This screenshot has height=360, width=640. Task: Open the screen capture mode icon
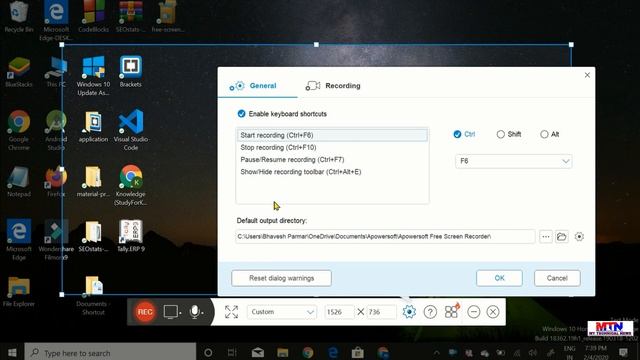click(170, 312)
